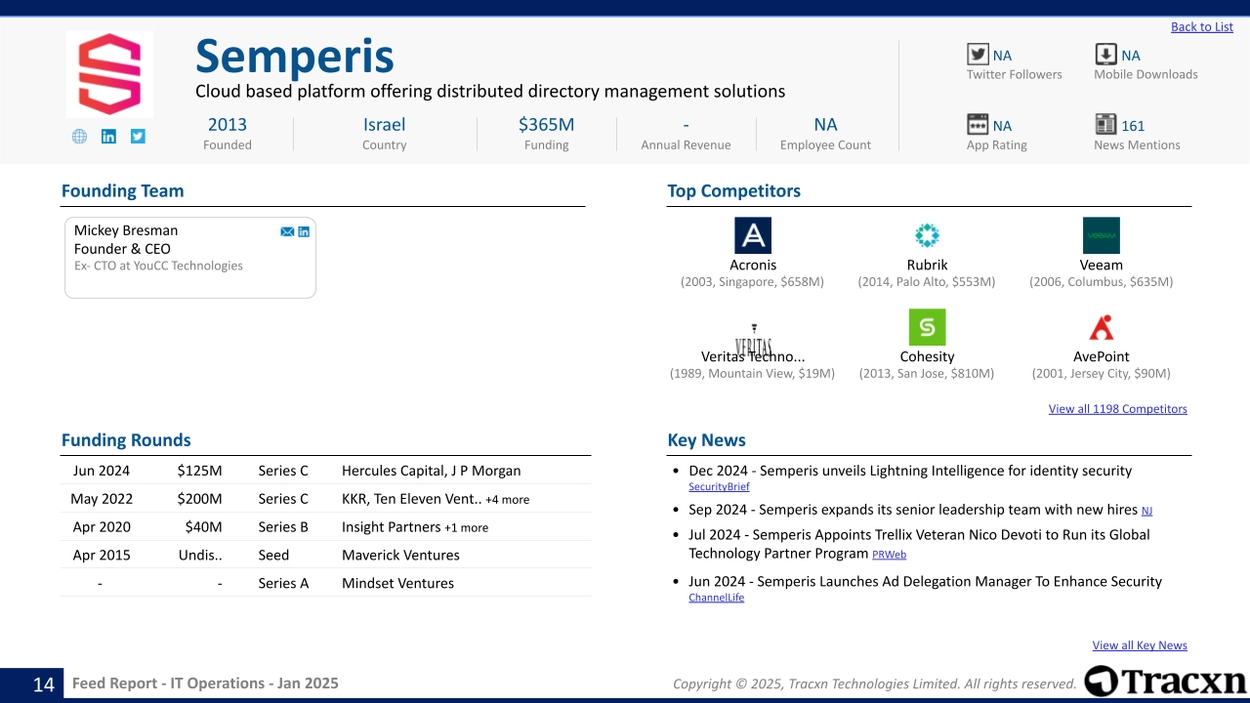The width and height of the screenshot is (1250, 703).
Task: Open the ChannelLife news source link
Action: tap(716, 598)
